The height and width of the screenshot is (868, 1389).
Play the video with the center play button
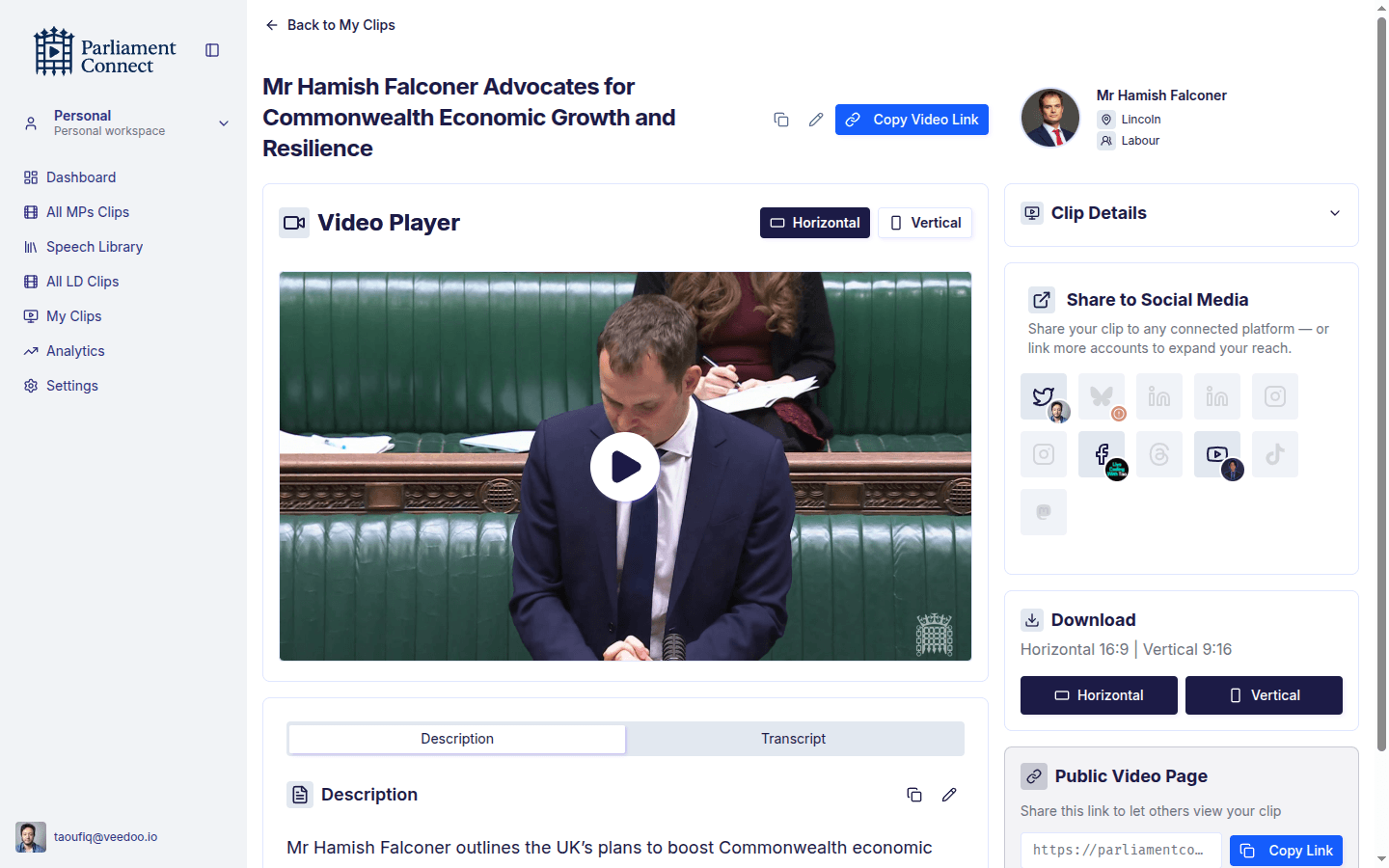click(625, 467)
